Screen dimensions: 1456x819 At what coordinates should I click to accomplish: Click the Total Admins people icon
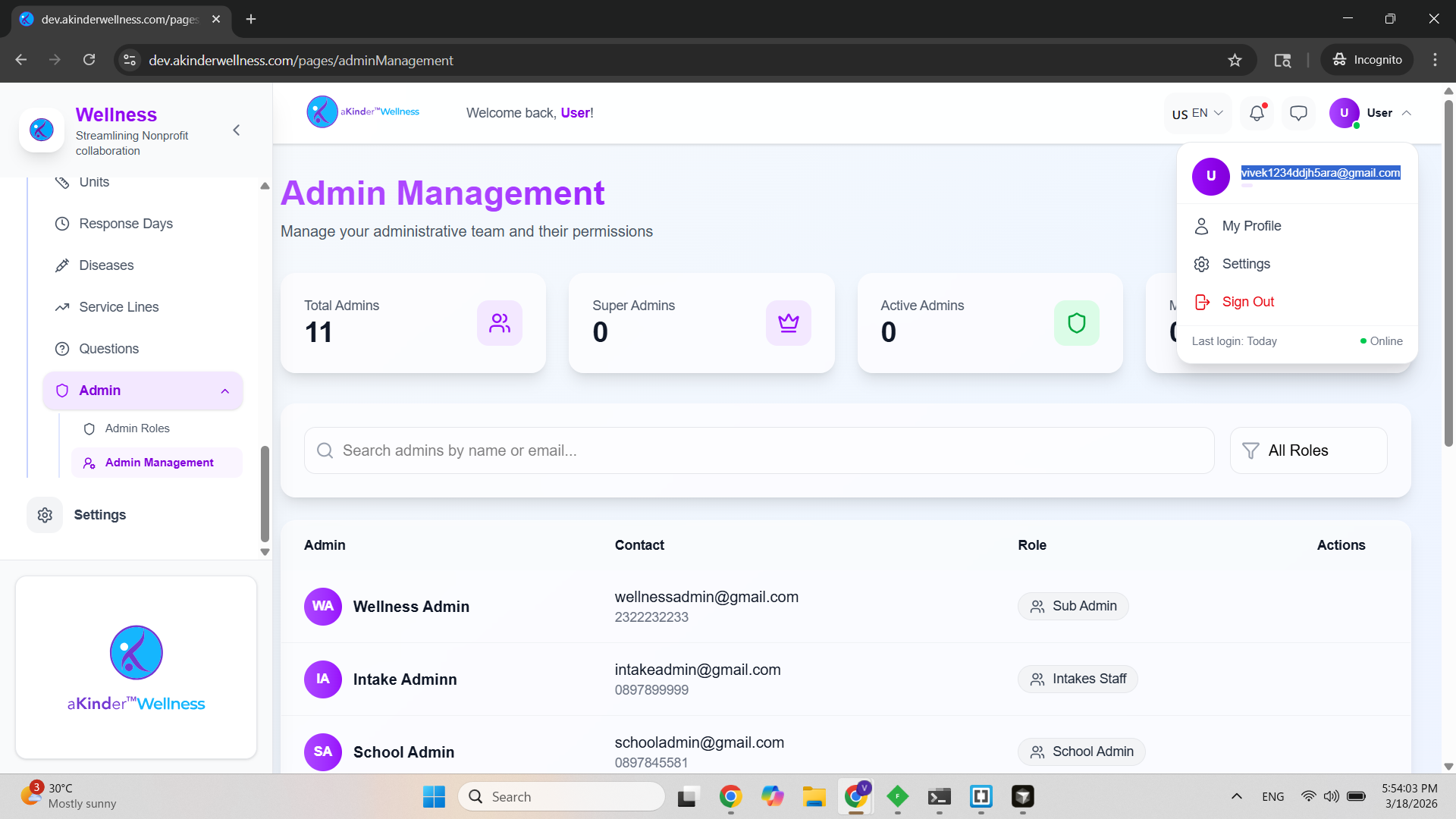(x=500, y=323)
